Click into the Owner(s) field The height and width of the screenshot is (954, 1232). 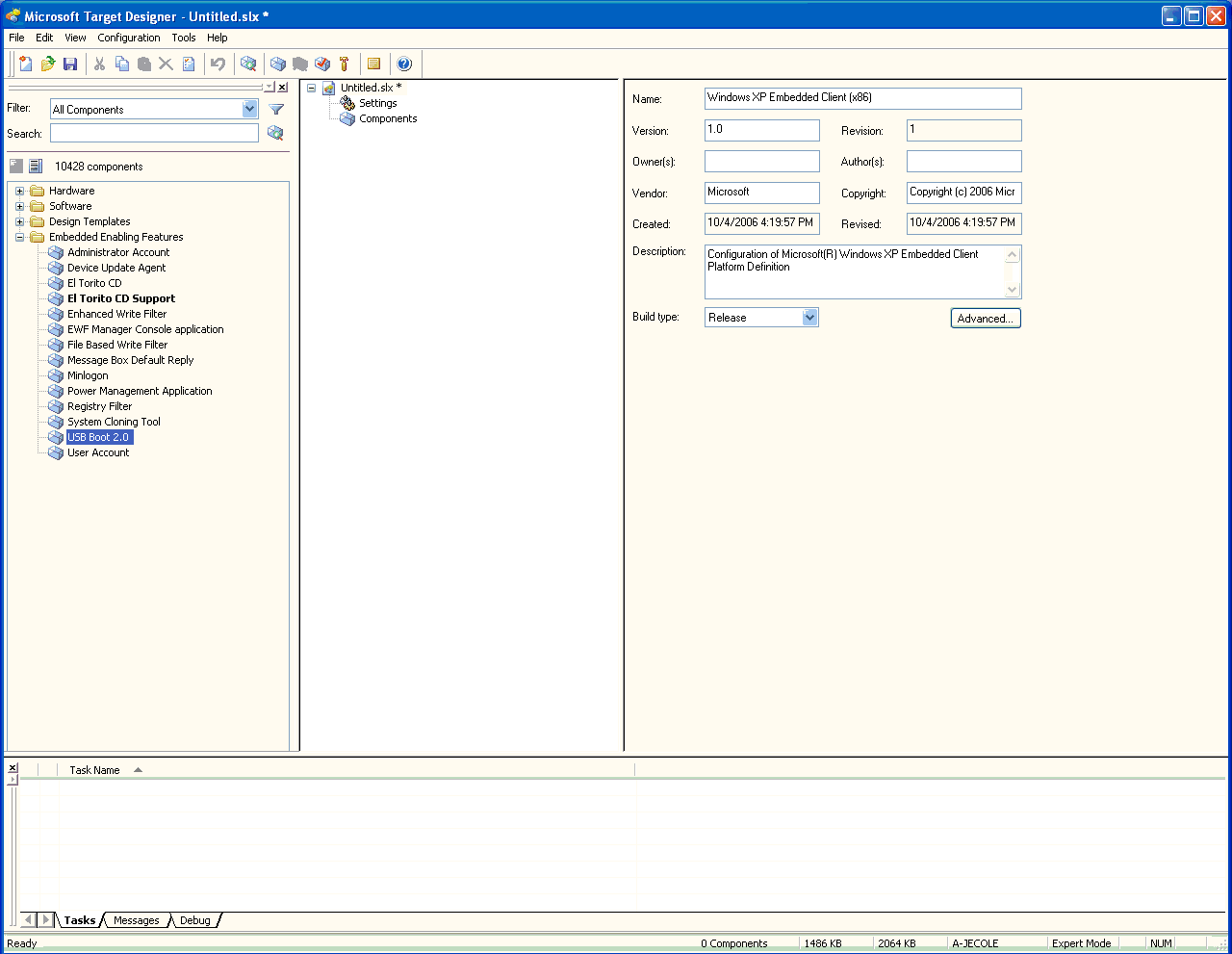[x=762, y=161]
